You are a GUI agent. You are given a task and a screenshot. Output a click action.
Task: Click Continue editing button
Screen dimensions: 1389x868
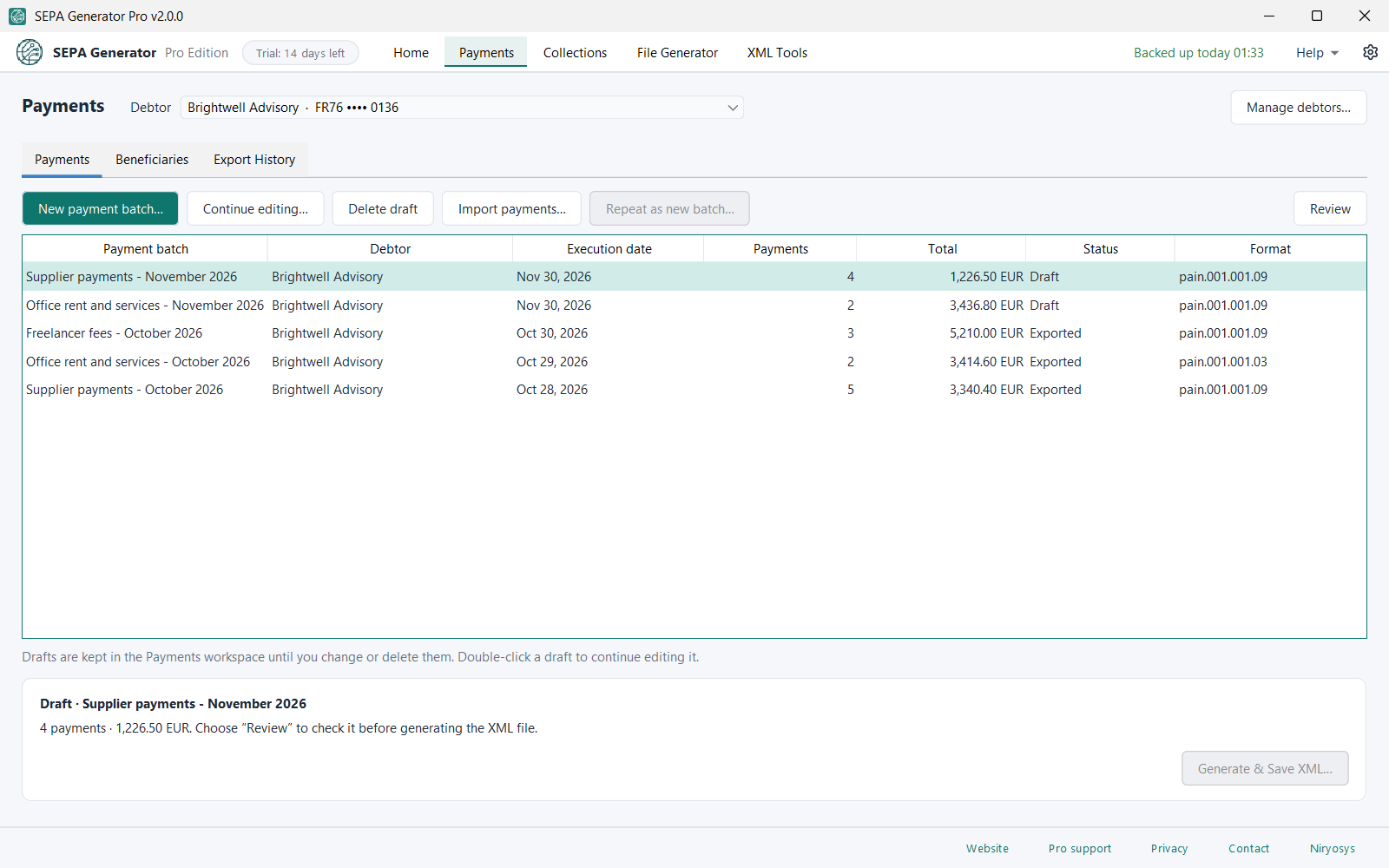tap(255, 208)
